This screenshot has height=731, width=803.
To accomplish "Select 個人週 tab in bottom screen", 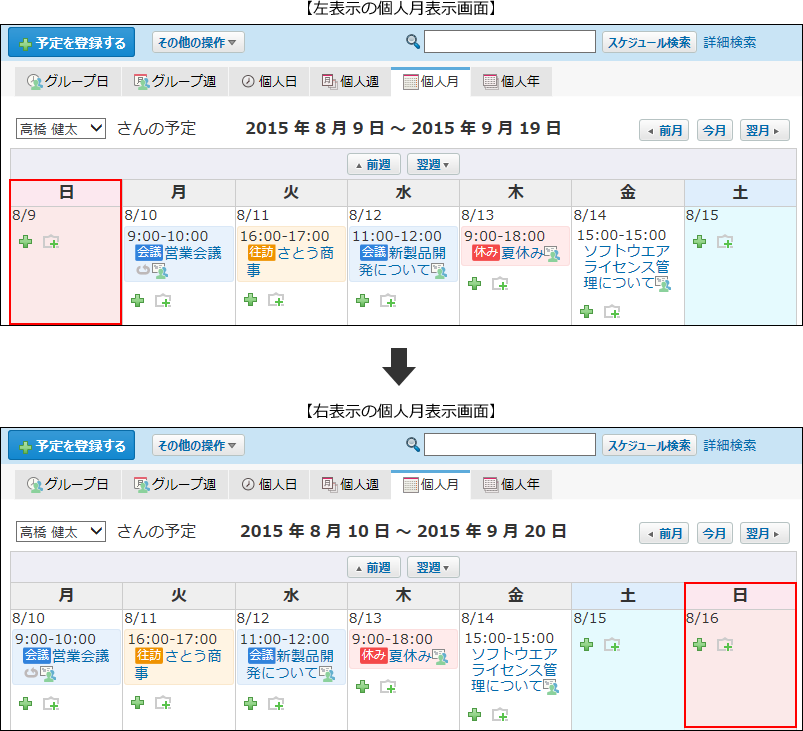I will pyautogui.click(x=350, y=485).
